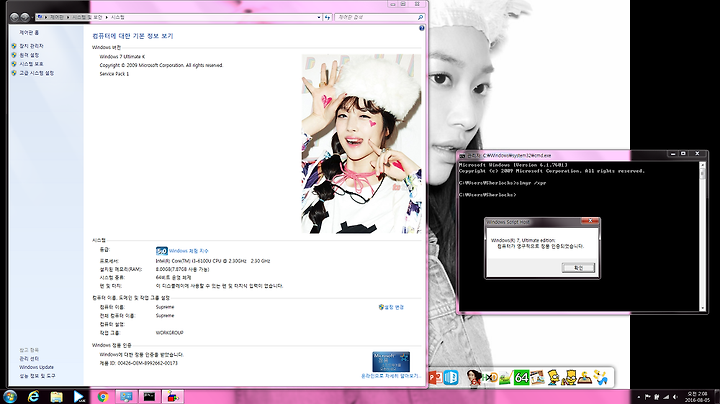Click Show Desktop strip at taskbar end
This screenshot has height=404, width=720.
coord(717,397)
